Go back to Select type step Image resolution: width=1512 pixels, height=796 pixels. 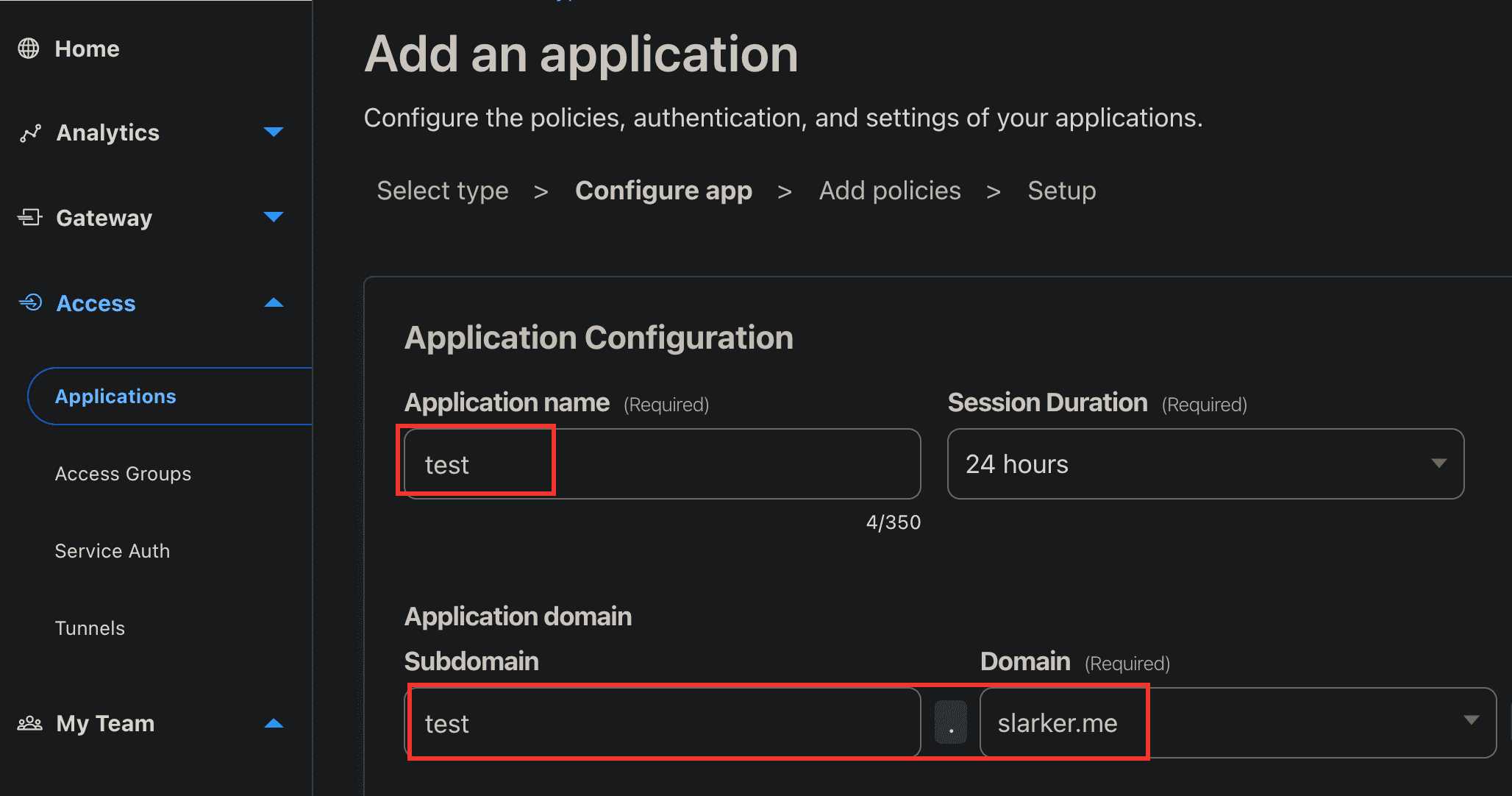point(442,191)
